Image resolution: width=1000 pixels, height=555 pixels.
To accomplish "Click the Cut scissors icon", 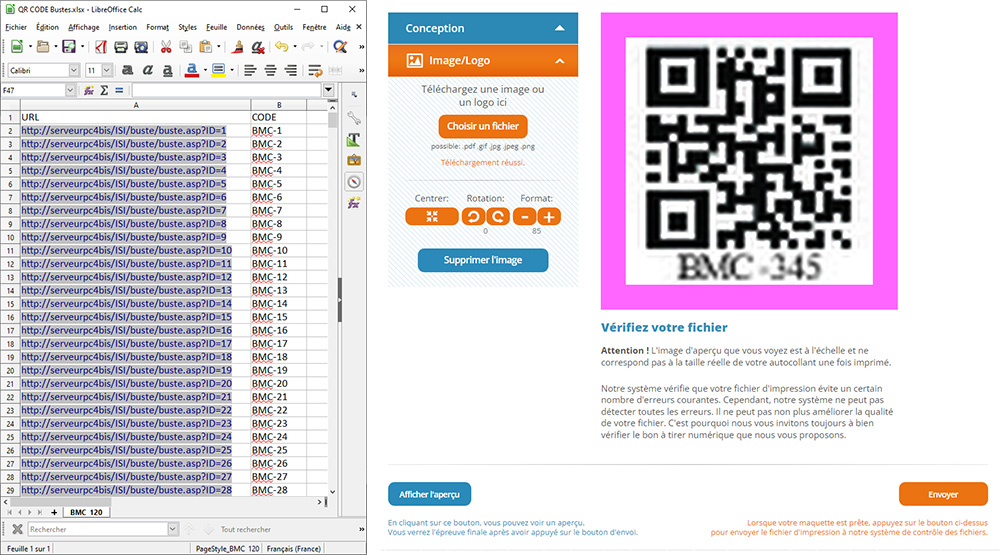I will (x=165, y=47).
